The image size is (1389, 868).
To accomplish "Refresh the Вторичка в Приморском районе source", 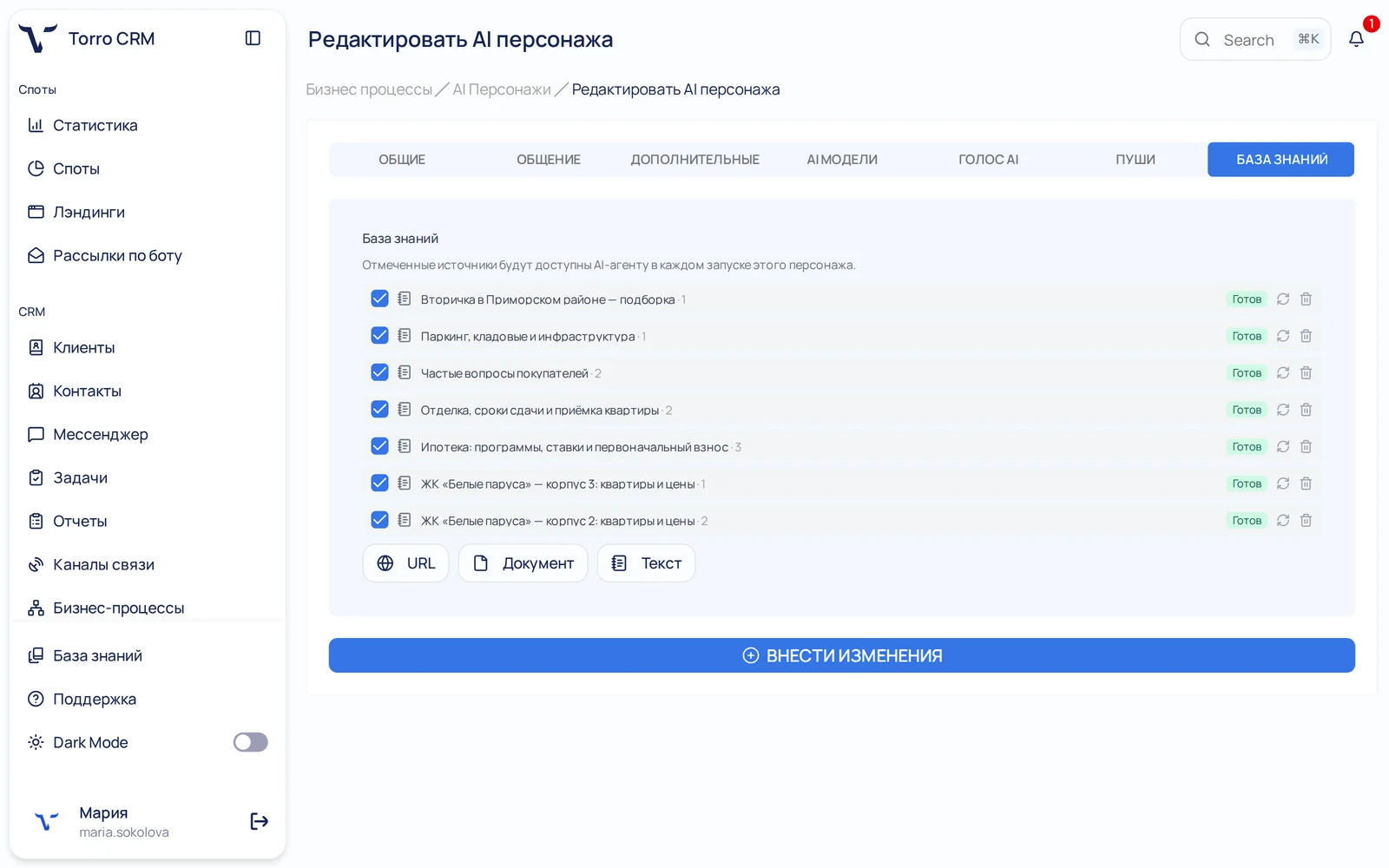I will click(x=1283, y=299).
